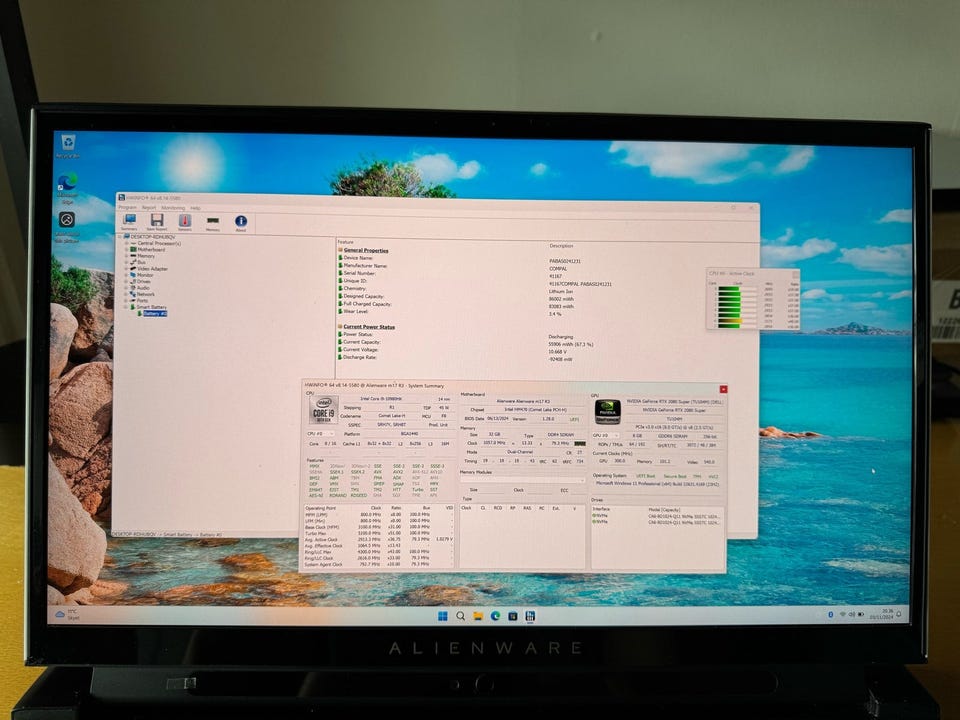The width and height of the screenshot is (960, 720).
Task: Open the Help menu
Action: tap(195, 208)
